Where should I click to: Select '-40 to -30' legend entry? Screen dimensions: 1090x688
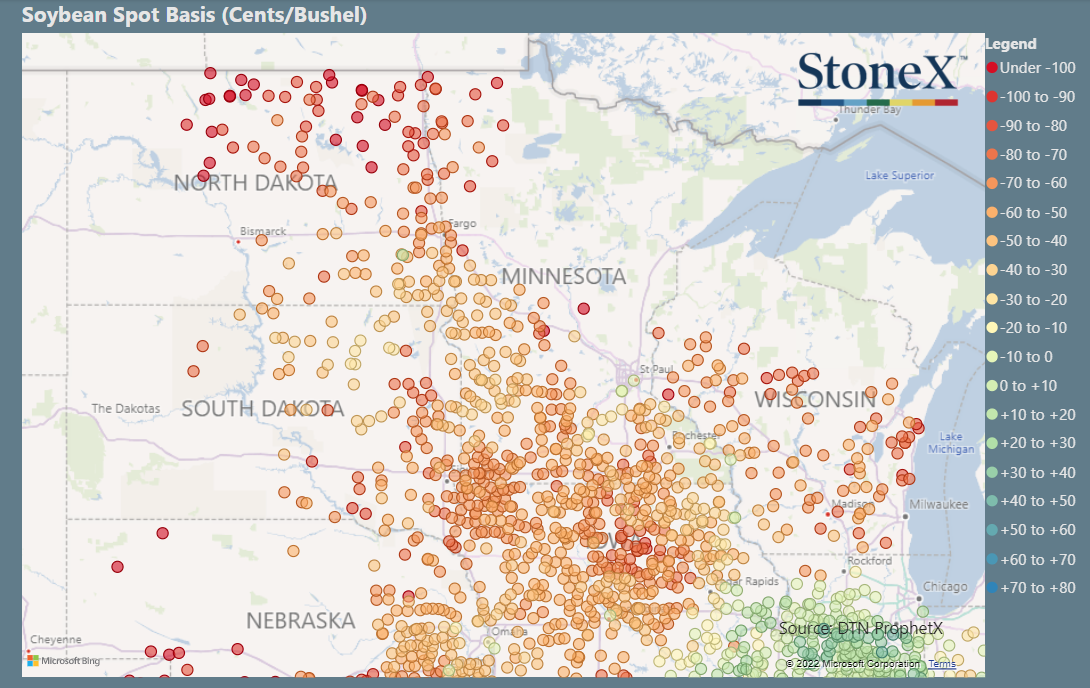1027,270
